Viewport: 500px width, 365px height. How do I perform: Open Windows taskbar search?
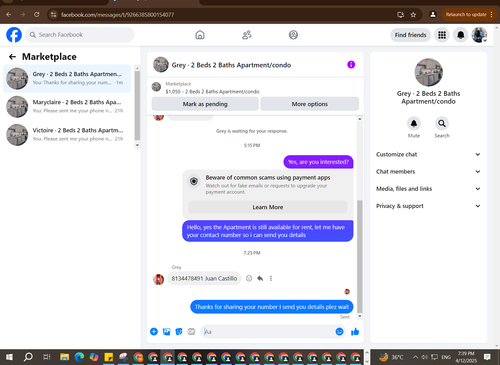[x=28, y=357]
